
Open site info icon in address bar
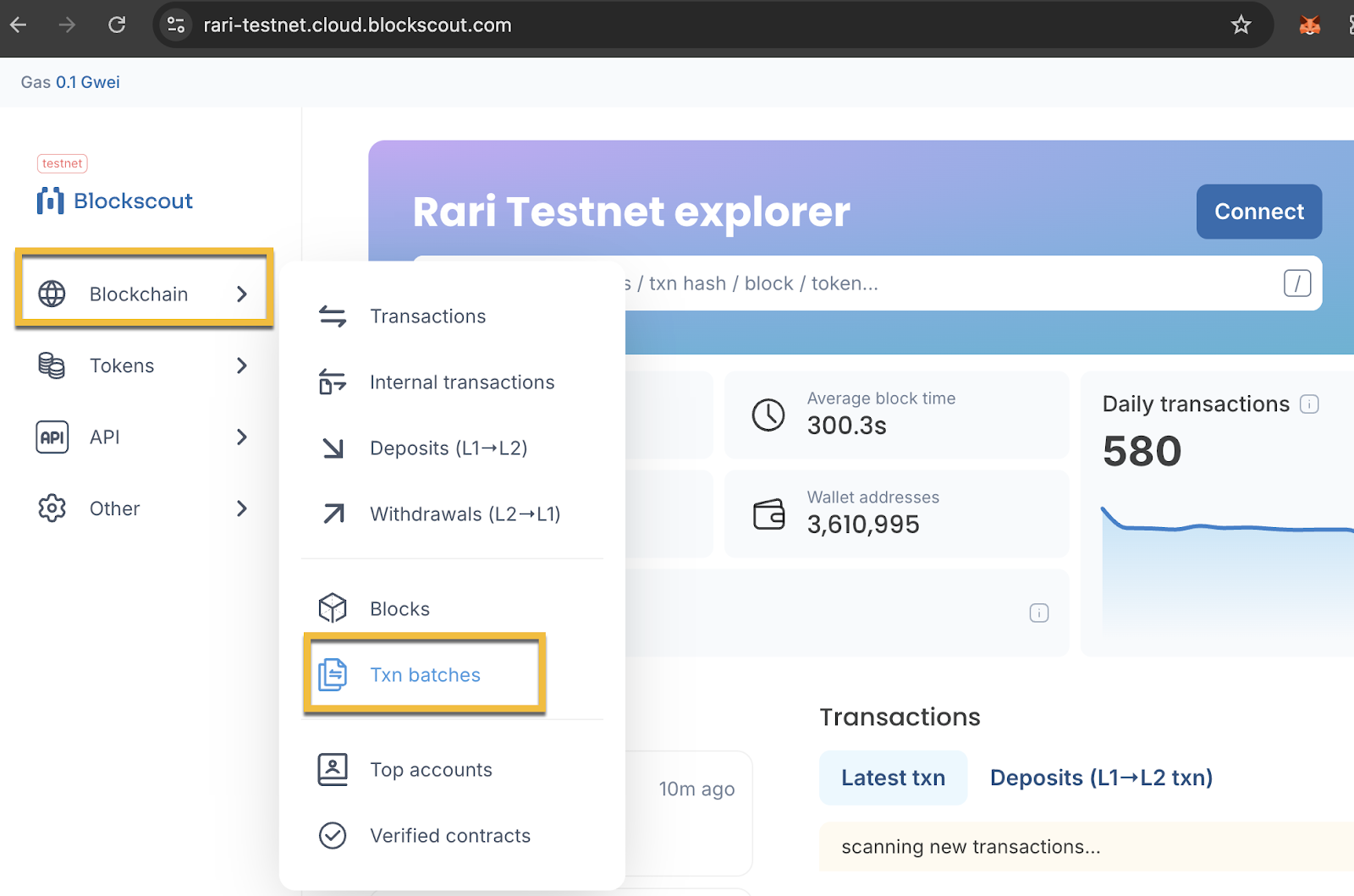[x=176, y=25]
